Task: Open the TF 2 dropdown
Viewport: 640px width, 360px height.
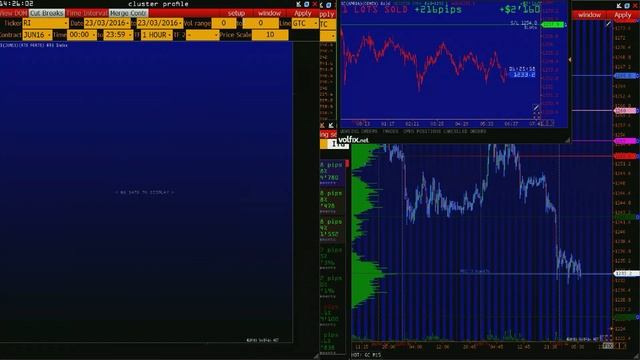Action: pyautogui.click(x=202, y=35)
